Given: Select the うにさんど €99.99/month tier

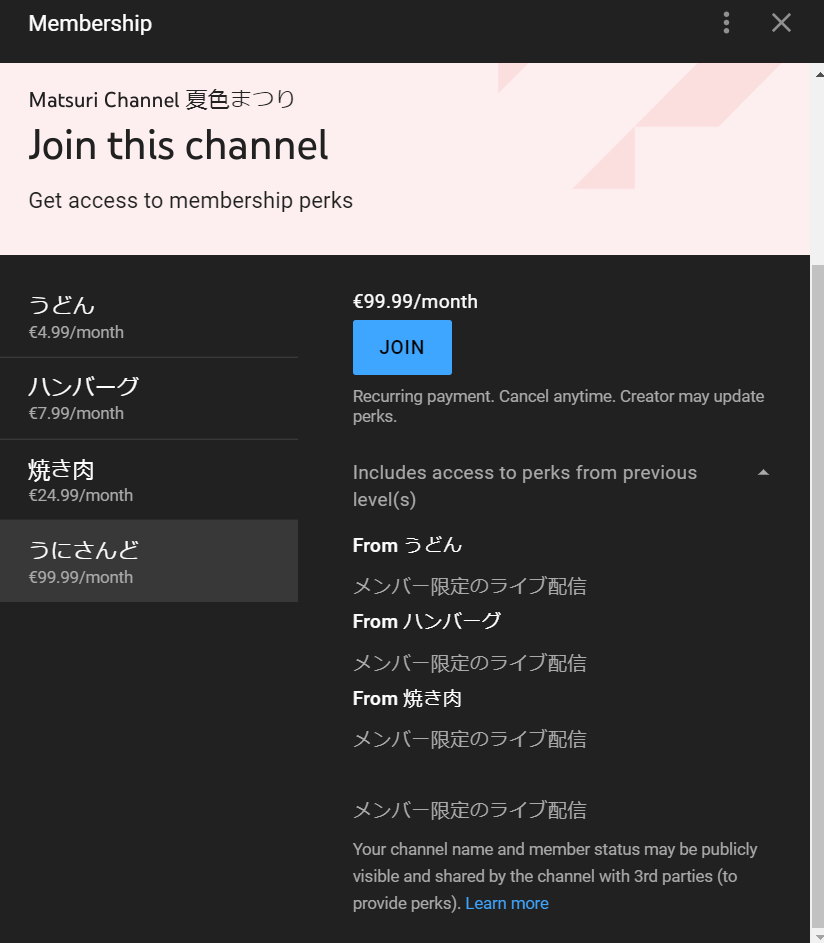Looking at the screenshot, I should pos(149,561).
